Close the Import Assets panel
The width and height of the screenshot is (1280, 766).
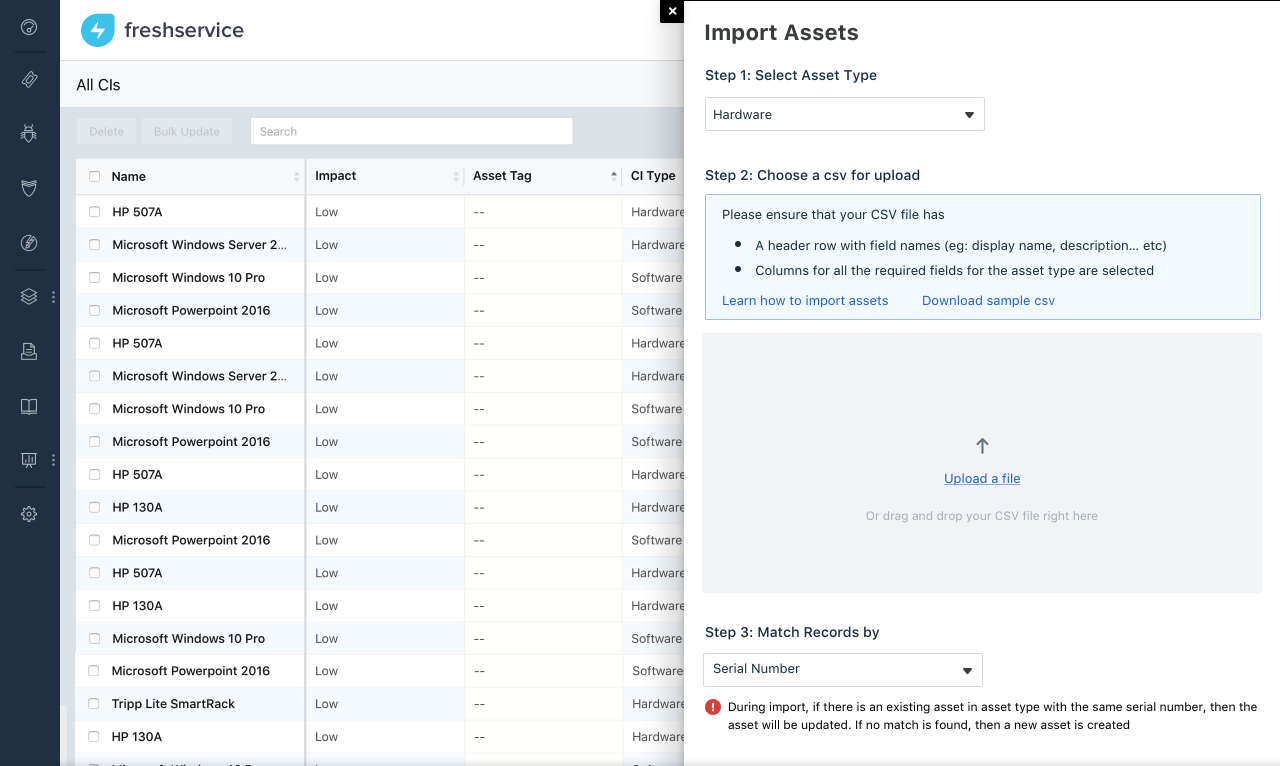coord(672,11)
